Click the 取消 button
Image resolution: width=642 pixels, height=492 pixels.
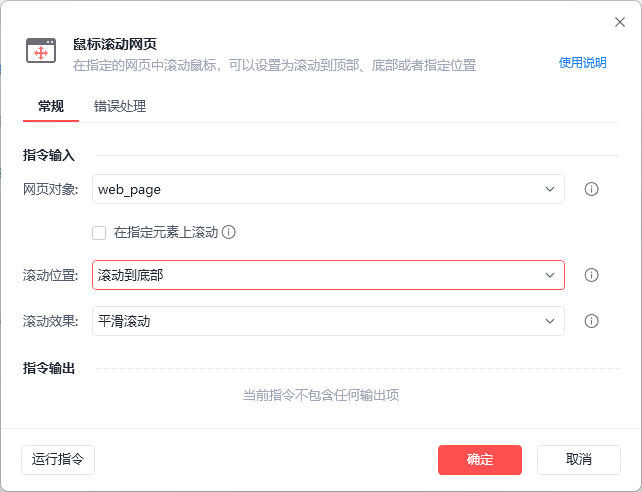pyautogui.click(x=579, y=459)
